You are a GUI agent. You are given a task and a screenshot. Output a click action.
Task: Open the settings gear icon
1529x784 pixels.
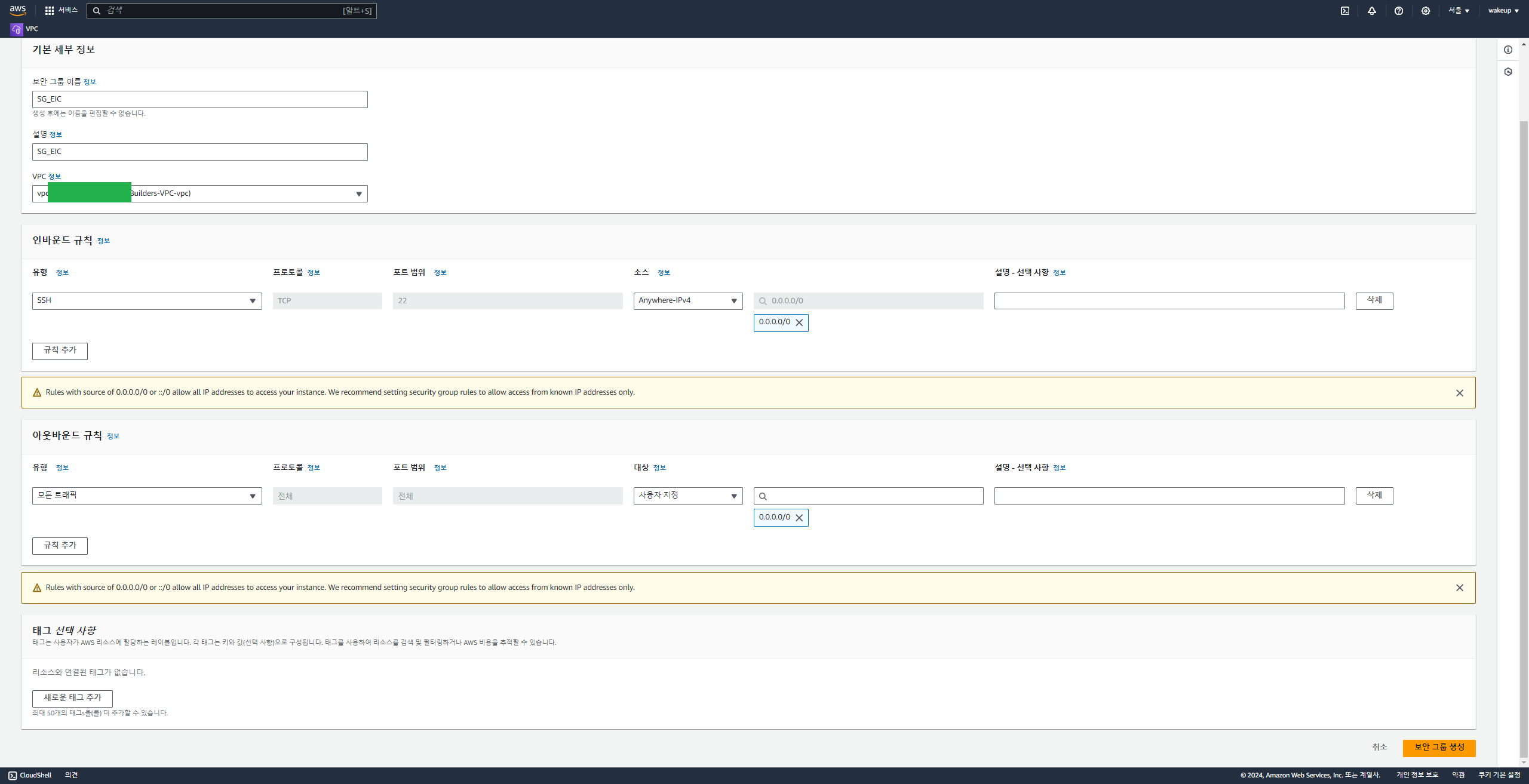click(1425, 11)
